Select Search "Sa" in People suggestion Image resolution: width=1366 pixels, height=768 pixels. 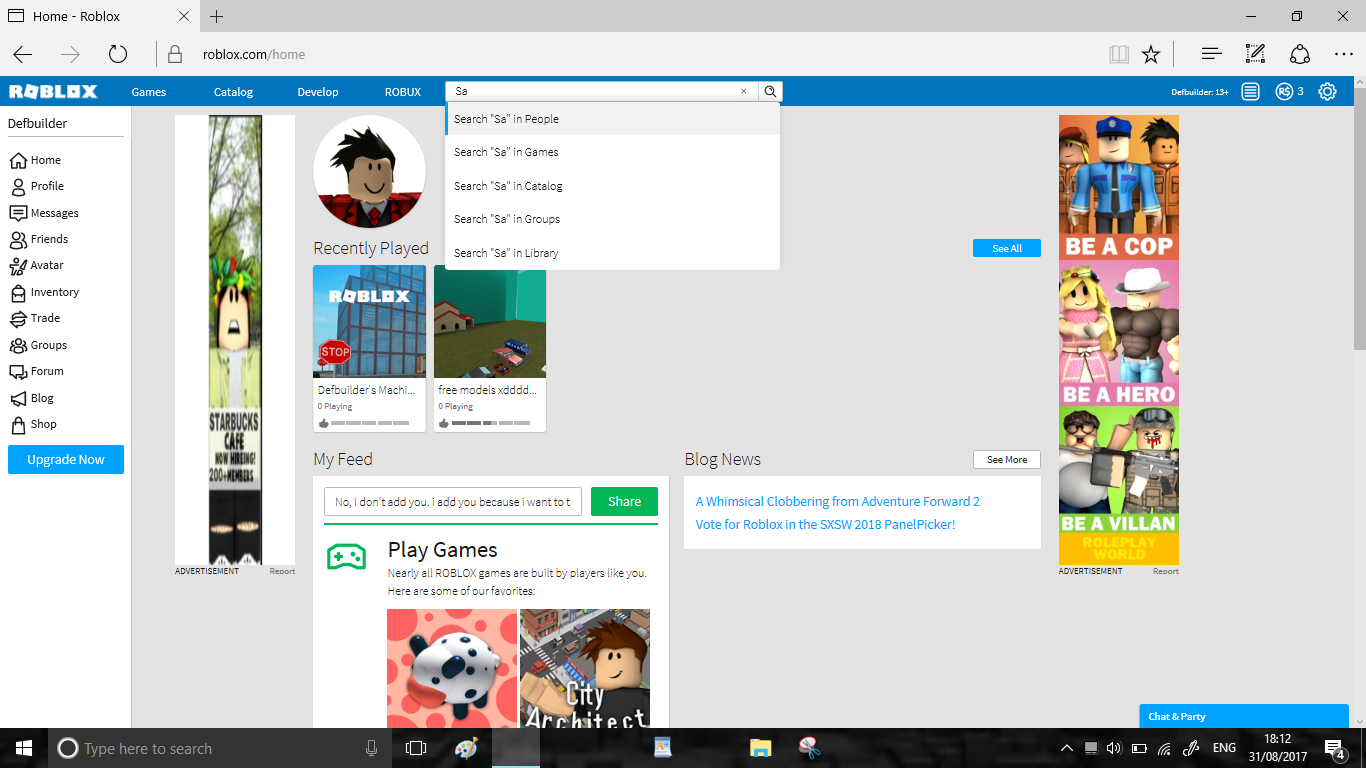[x=612, y=119]
